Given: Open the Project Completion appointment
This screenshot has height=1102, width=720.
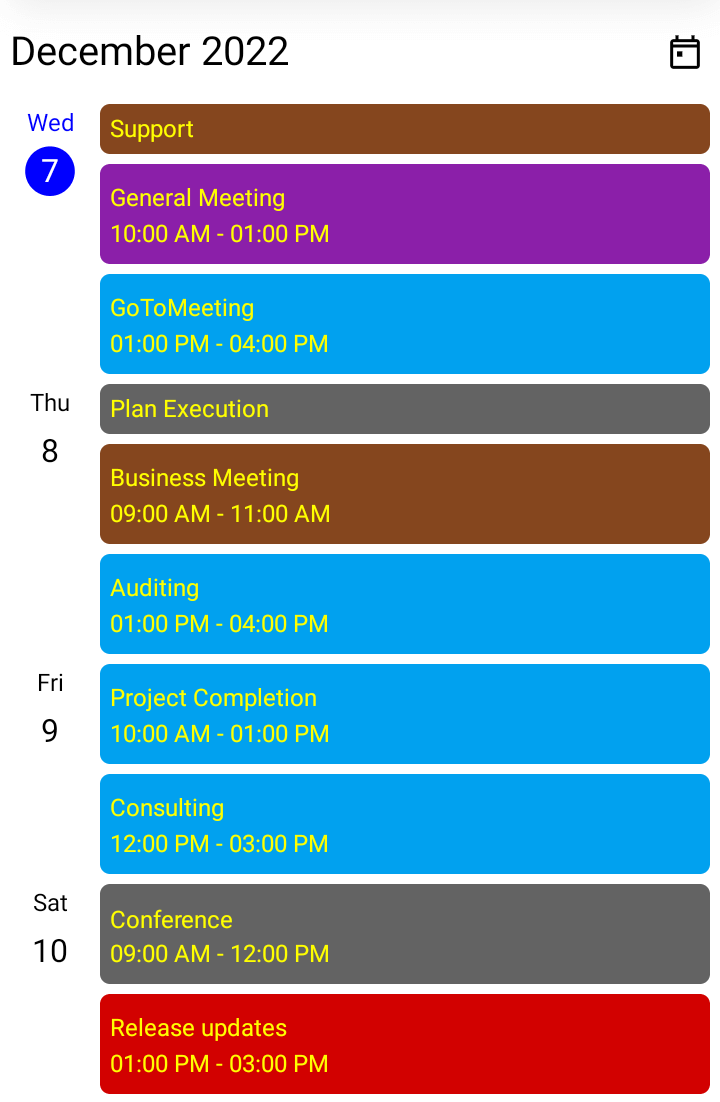Looking at the screenshot, I should click(404, 714).
